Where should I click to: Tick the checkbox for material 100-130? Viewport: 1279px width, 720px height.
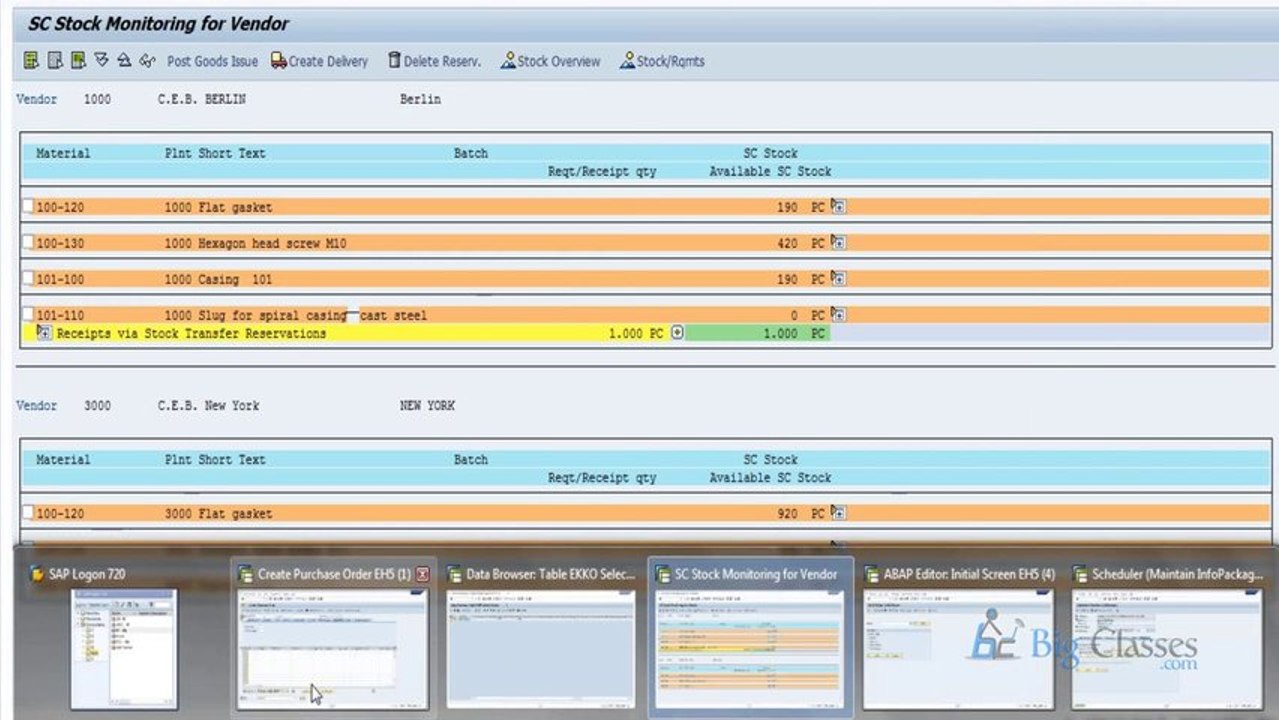click(28, 242)
